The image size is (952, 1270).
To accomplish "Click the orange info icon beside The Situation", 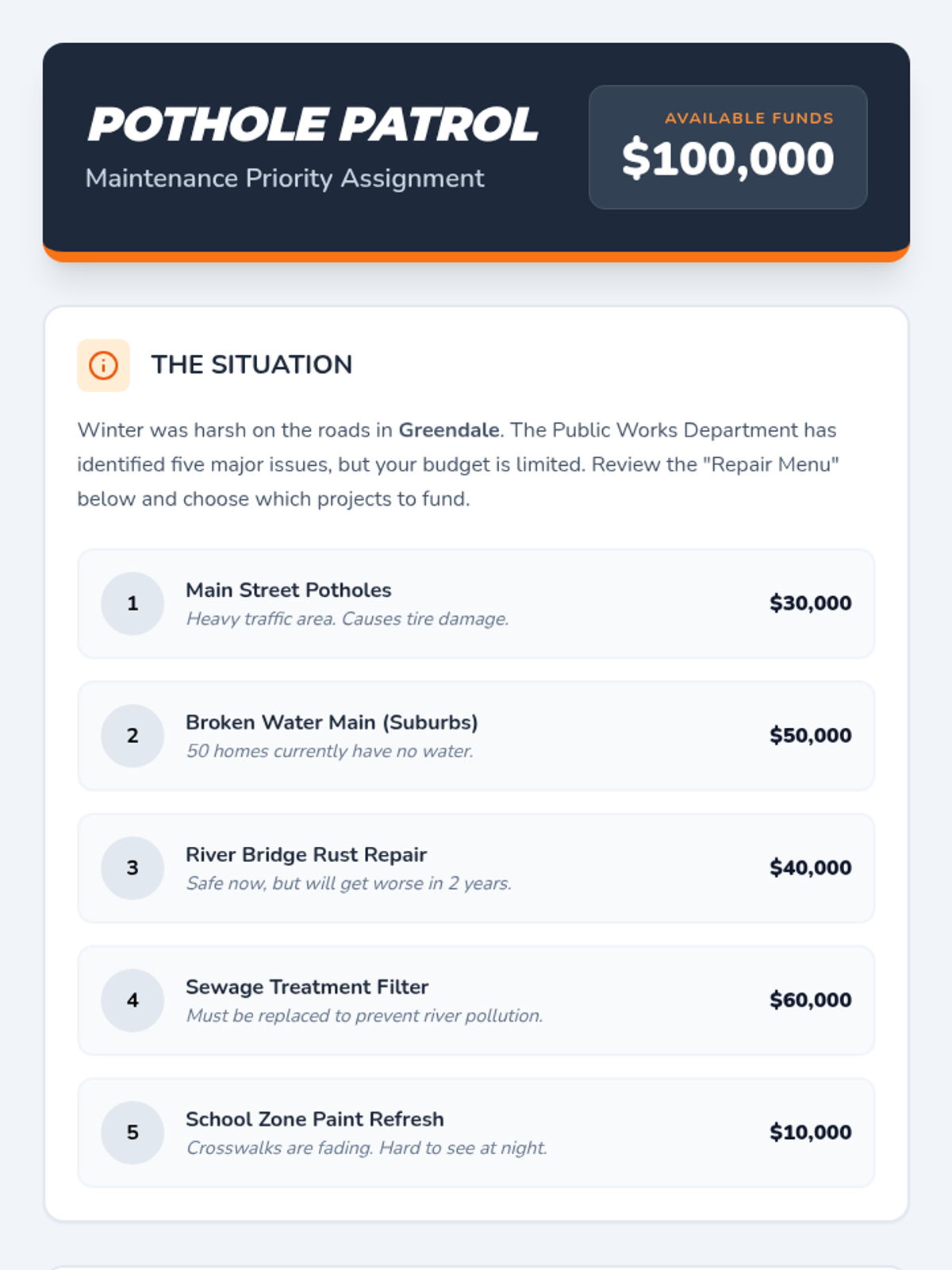I will (x=103, y=365).
